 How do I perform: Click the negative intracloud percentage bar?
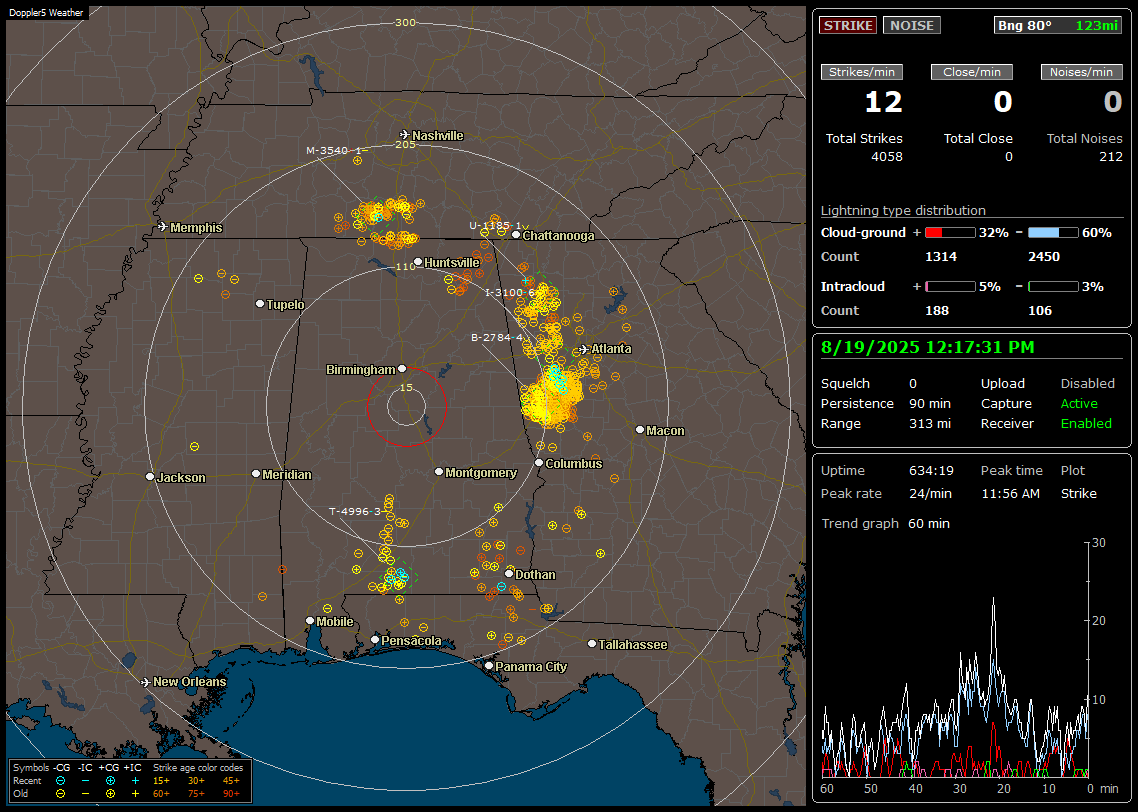tap(1053, 287)
